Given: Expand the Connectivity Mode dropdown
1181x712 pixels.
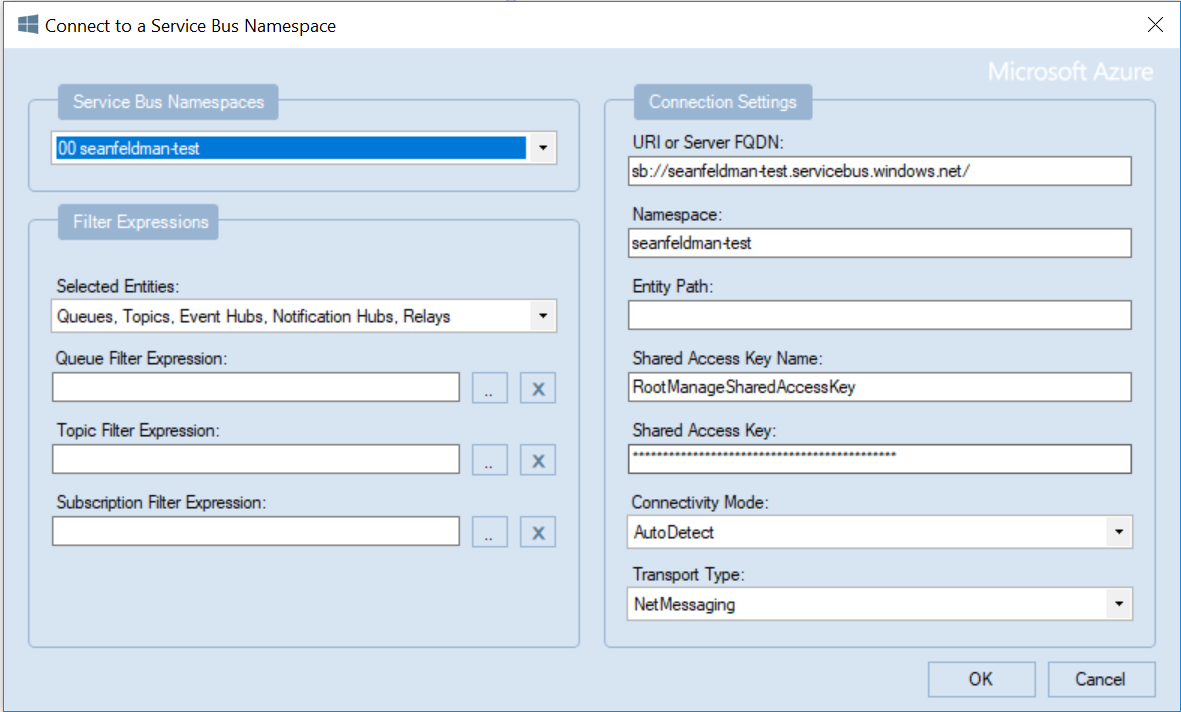Looking at the screenshot, I should pos(1120,531).
